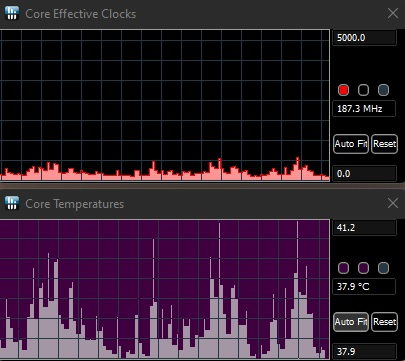
Task: Close the Core Temperatures window
Action: pyautogui.click(x=393, y=203)
